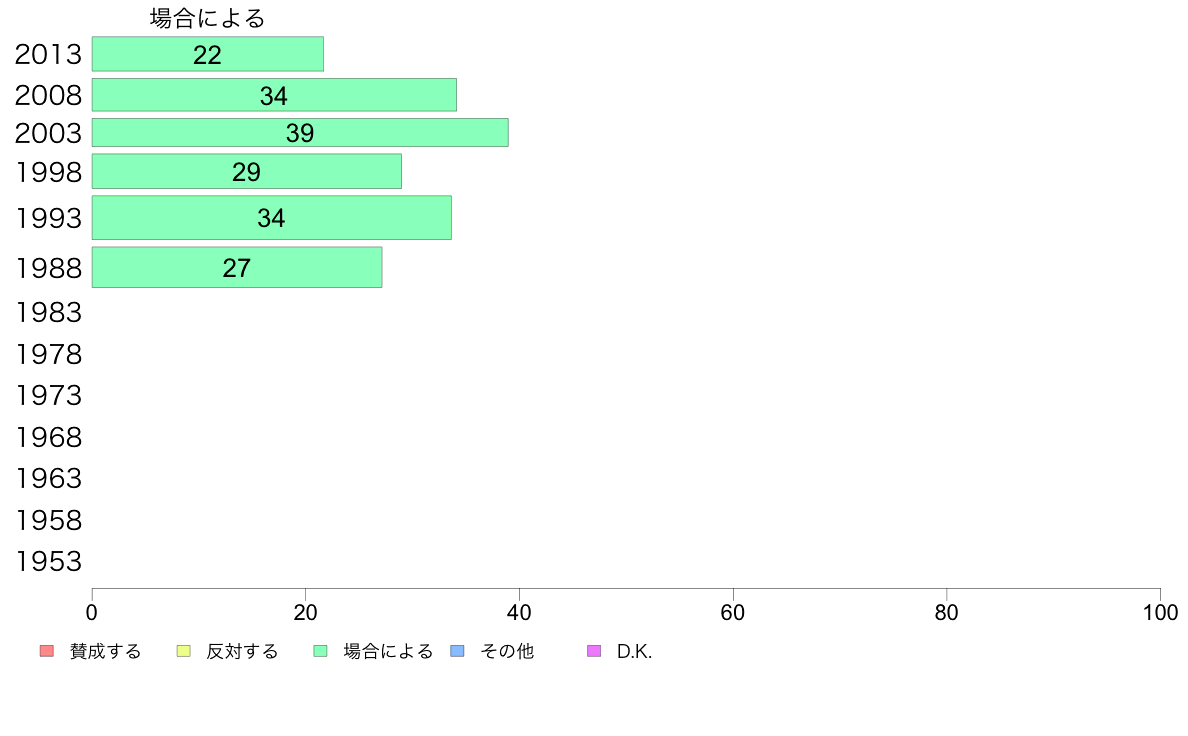Toggle the その他 legend label

507,651
